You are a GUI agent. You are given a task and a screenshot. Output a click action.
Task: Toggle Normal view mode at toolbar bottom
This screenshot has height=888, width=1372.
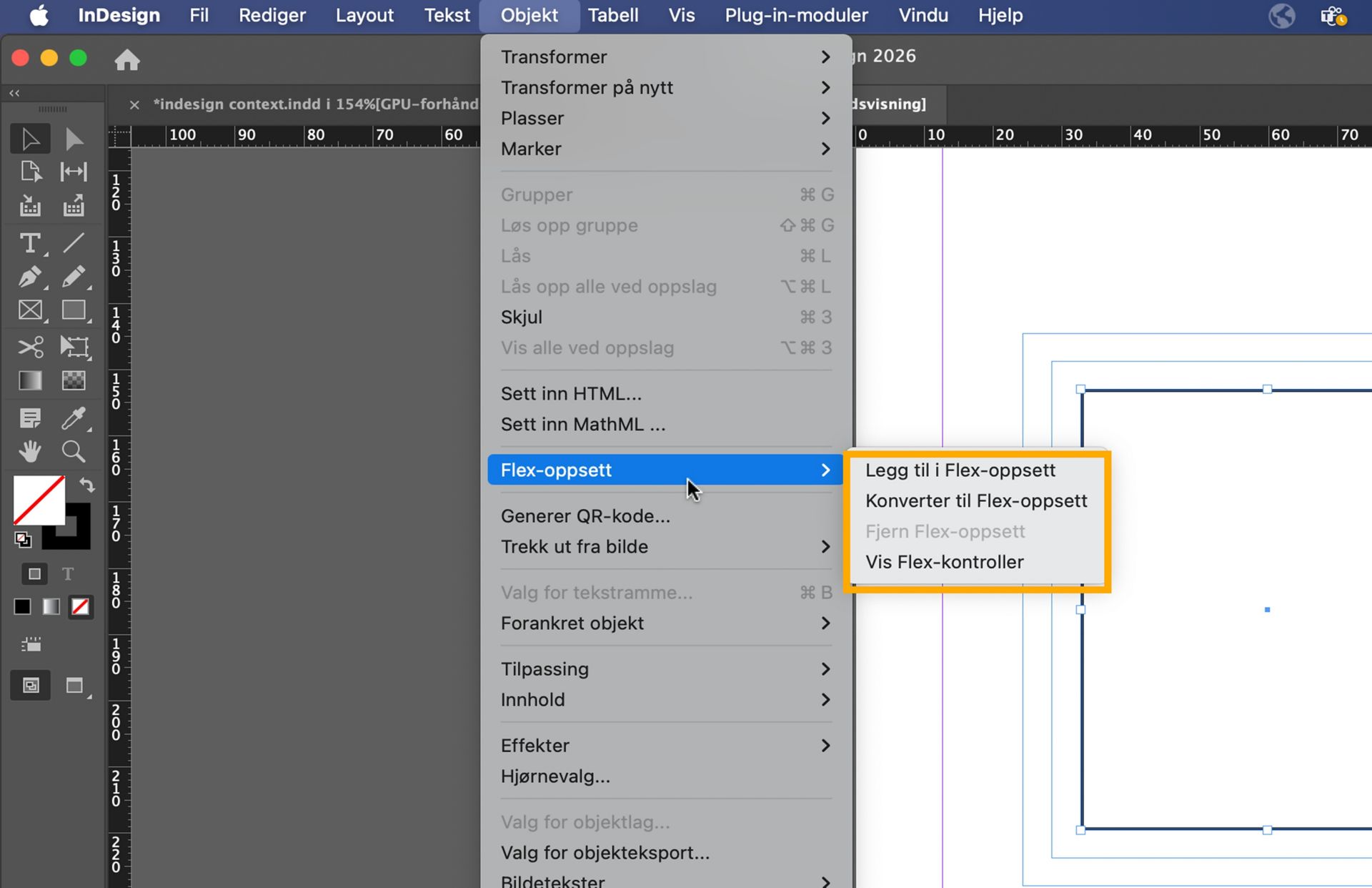coord(30,685)
